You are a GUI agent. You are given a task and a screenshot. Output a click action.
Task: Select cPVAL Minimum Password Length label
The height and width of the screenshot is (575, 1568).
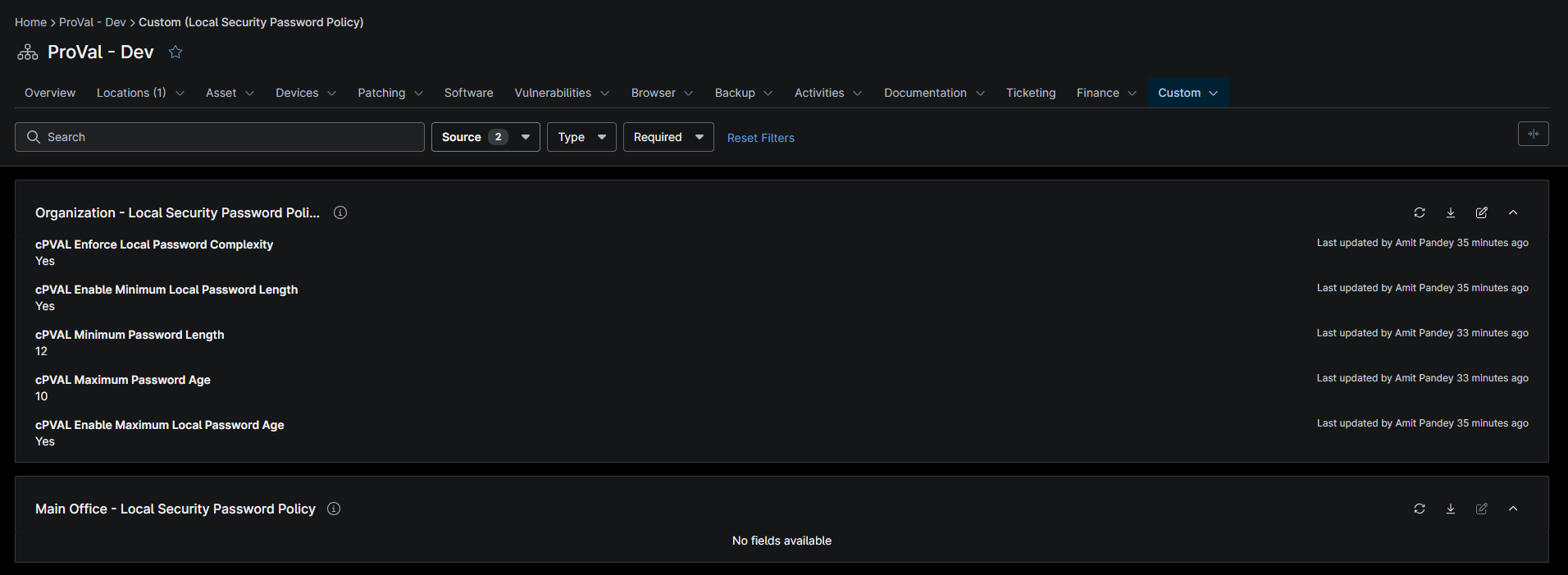coord(130,335)
